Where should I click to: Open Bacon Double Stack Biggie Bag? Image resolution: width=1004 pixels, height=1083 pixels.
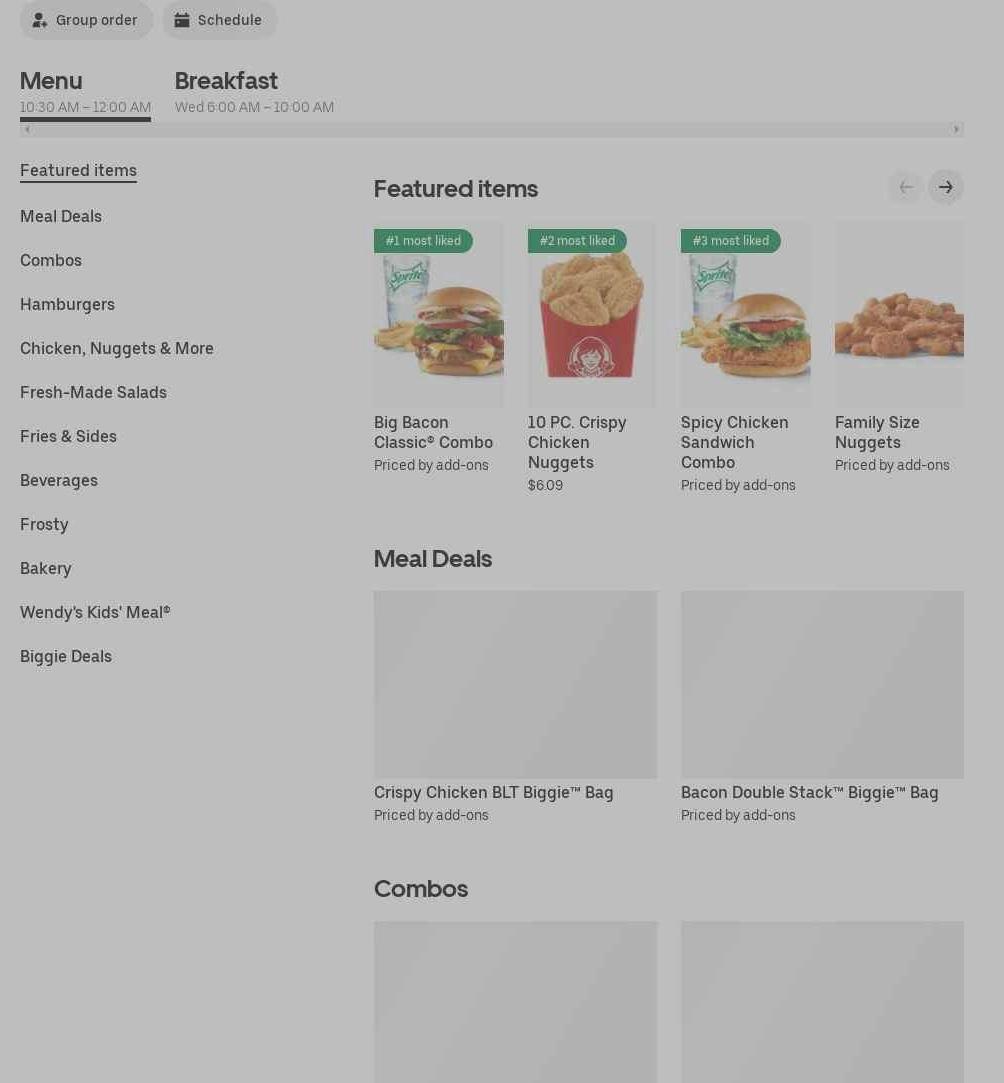[822, 707]
